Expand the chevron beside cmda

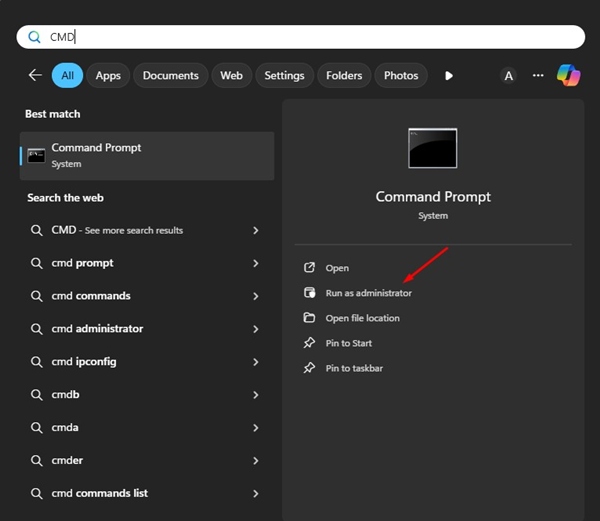click(256, 428)
